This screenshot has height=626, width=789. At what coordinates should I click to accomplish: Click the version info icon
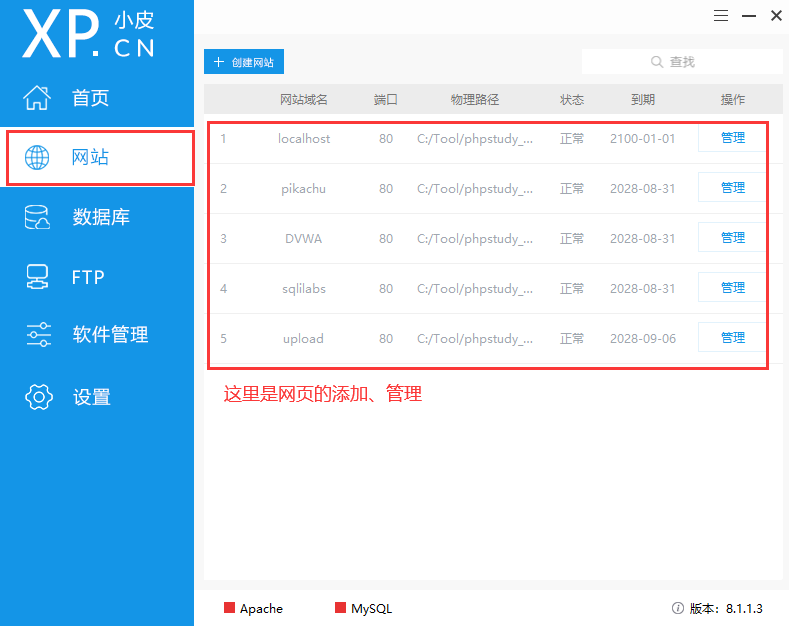coord(678,608)
